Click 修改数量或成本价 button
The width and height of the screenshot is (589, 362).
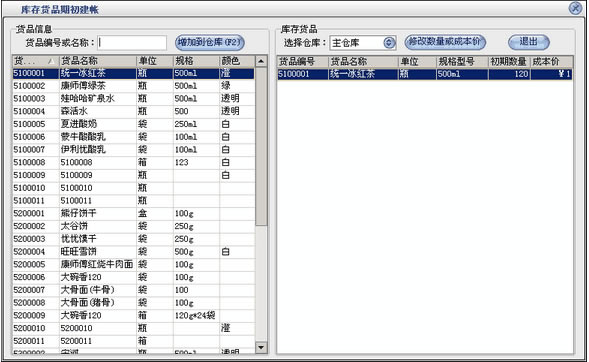[x=445, y=42]
